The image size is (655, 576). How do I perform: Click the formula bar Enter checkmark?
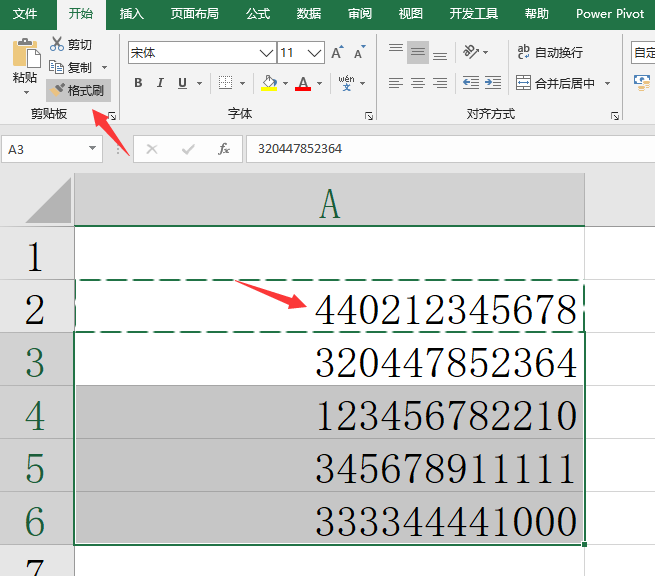[188, 149]
